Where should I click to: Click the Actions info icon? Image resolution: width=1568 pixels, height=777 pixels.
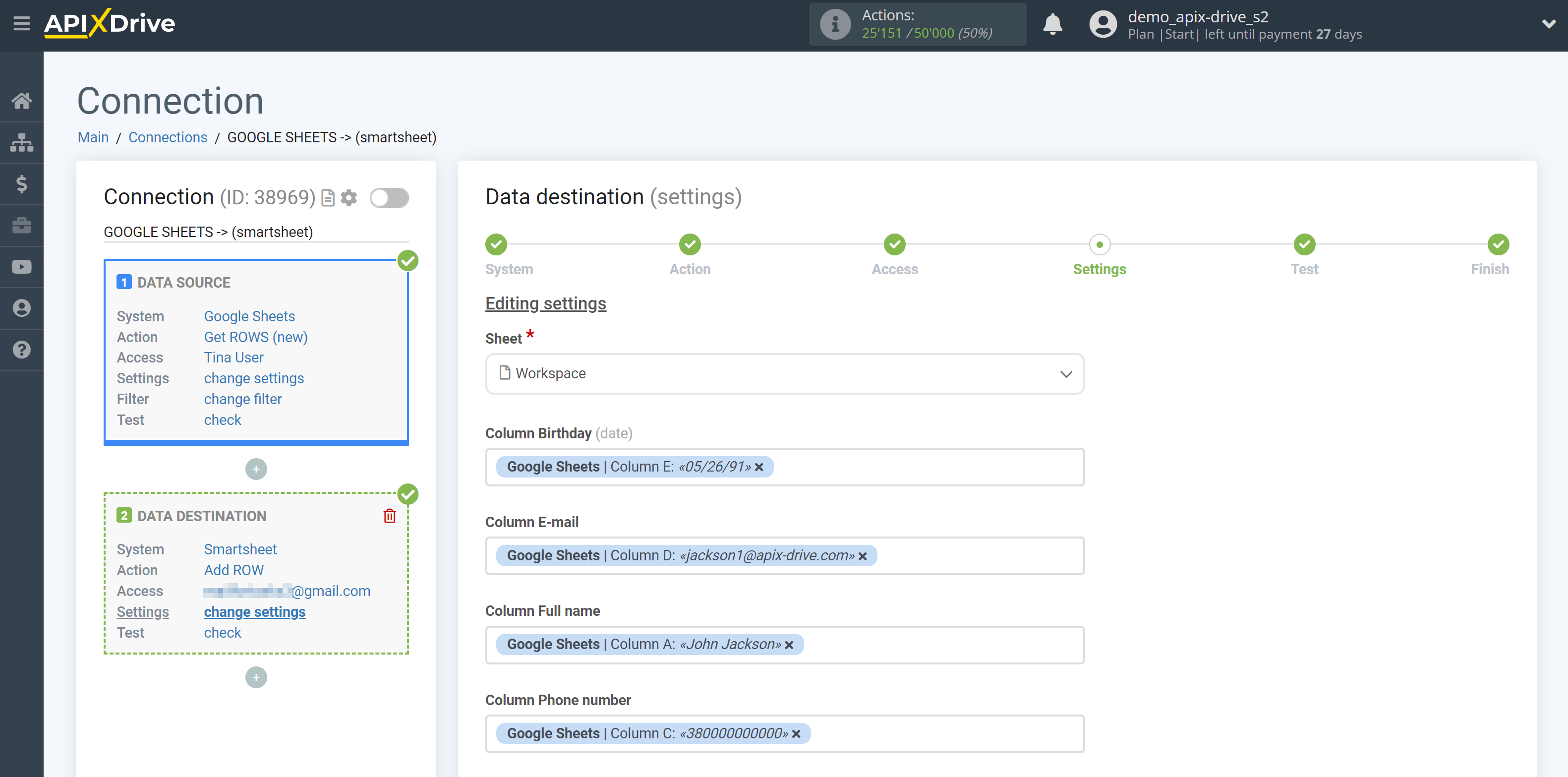[835, 24]
